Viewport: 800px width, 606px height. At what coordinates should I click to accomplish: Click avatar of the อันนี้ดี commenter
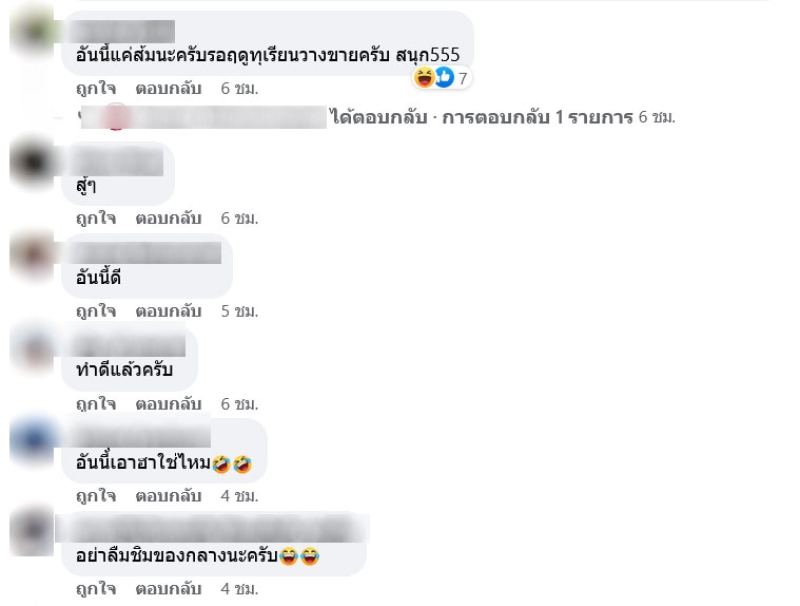click(x=32, y=255)
